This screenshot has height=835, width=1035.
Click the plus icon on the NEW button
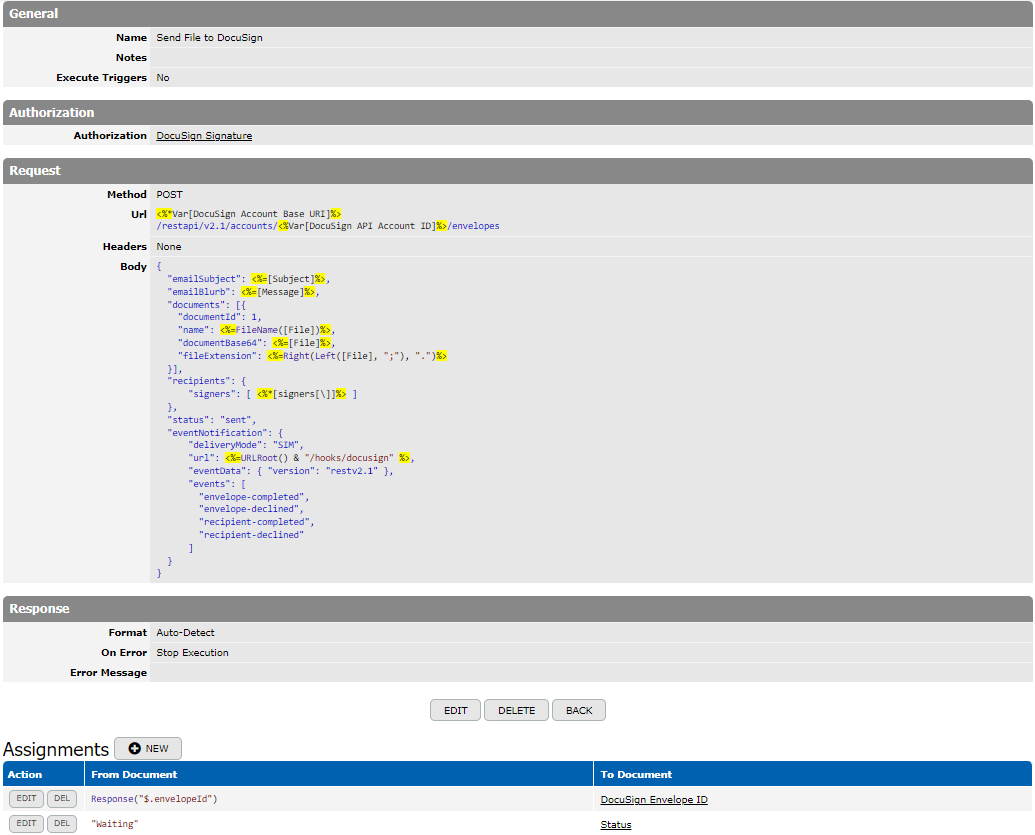pos(134,749)
